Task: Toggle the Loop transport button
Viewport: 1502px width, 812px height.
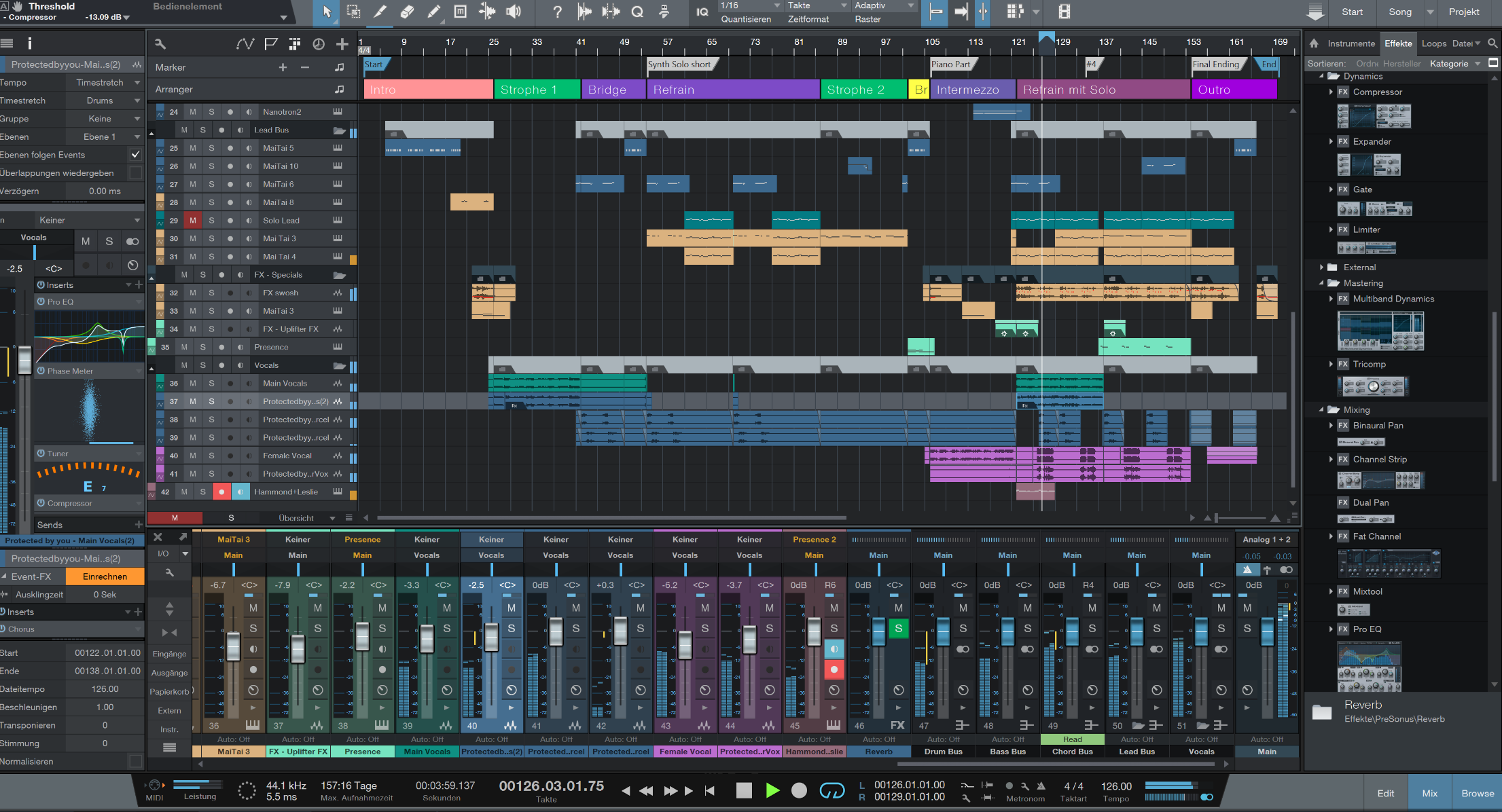Action: 832,790
